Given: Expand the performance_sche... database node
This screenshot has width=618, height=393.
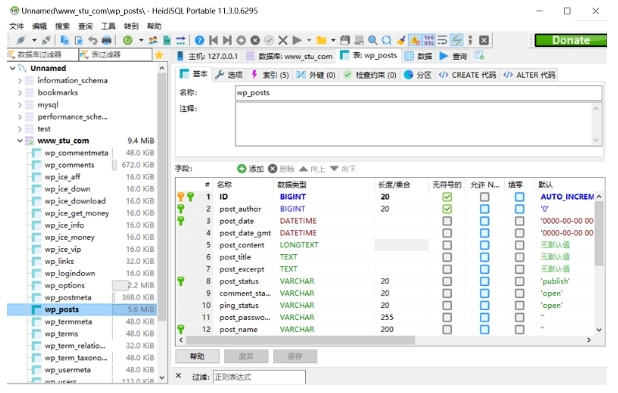Looking at the screenshot, I should 20,117.
